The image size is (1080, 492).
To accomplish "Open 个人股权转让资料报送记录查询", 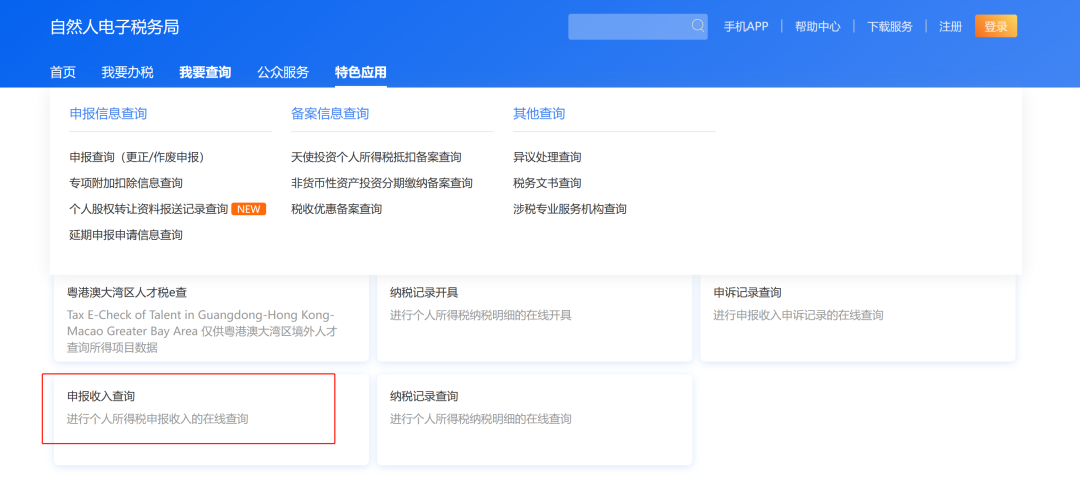I will [x=149, y=209].
